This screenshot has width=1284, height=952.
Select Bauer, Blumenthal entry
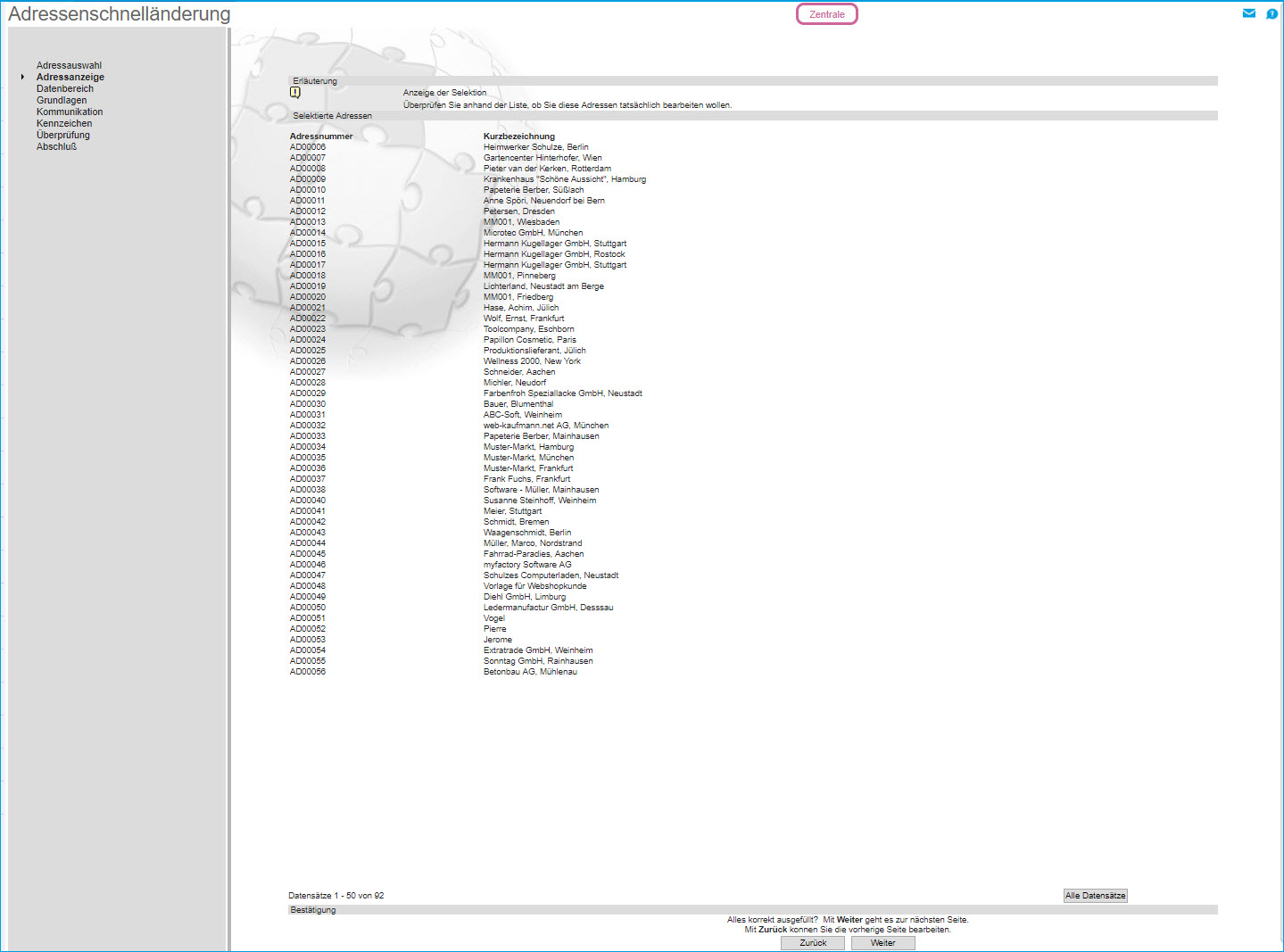(518, 404)
